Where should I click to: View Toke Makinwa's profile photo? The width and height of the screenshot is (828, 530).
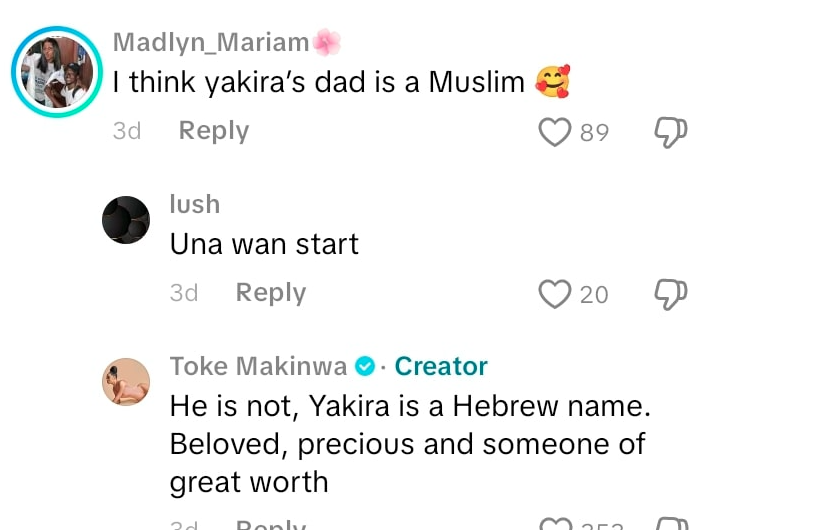click(126, 382)
